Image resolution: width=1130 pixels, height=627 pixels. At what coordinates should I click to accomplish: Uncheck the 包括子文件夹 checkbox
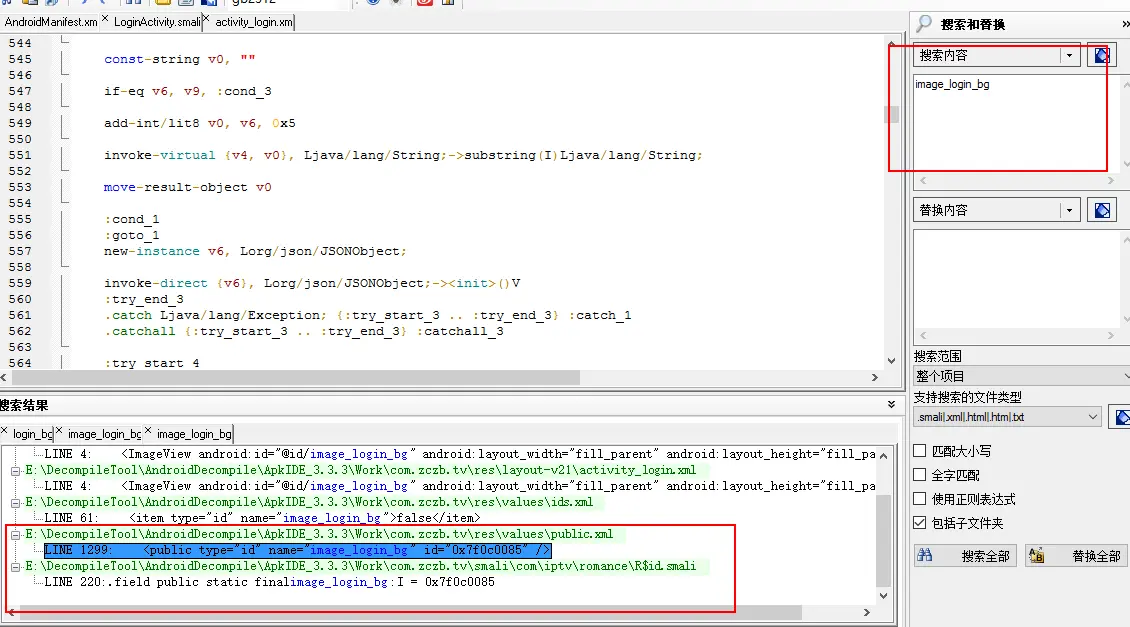[x=920, y=522]
